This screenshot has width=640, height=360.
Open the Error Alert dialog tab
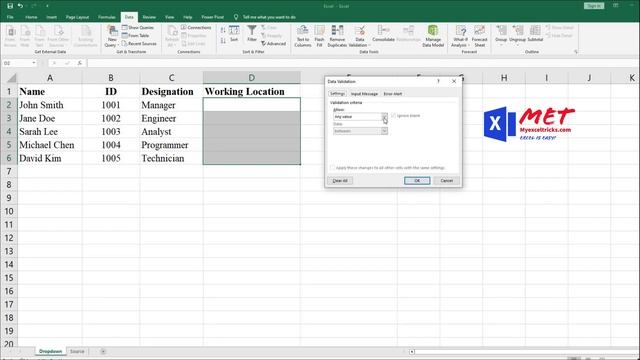point(393,94)
